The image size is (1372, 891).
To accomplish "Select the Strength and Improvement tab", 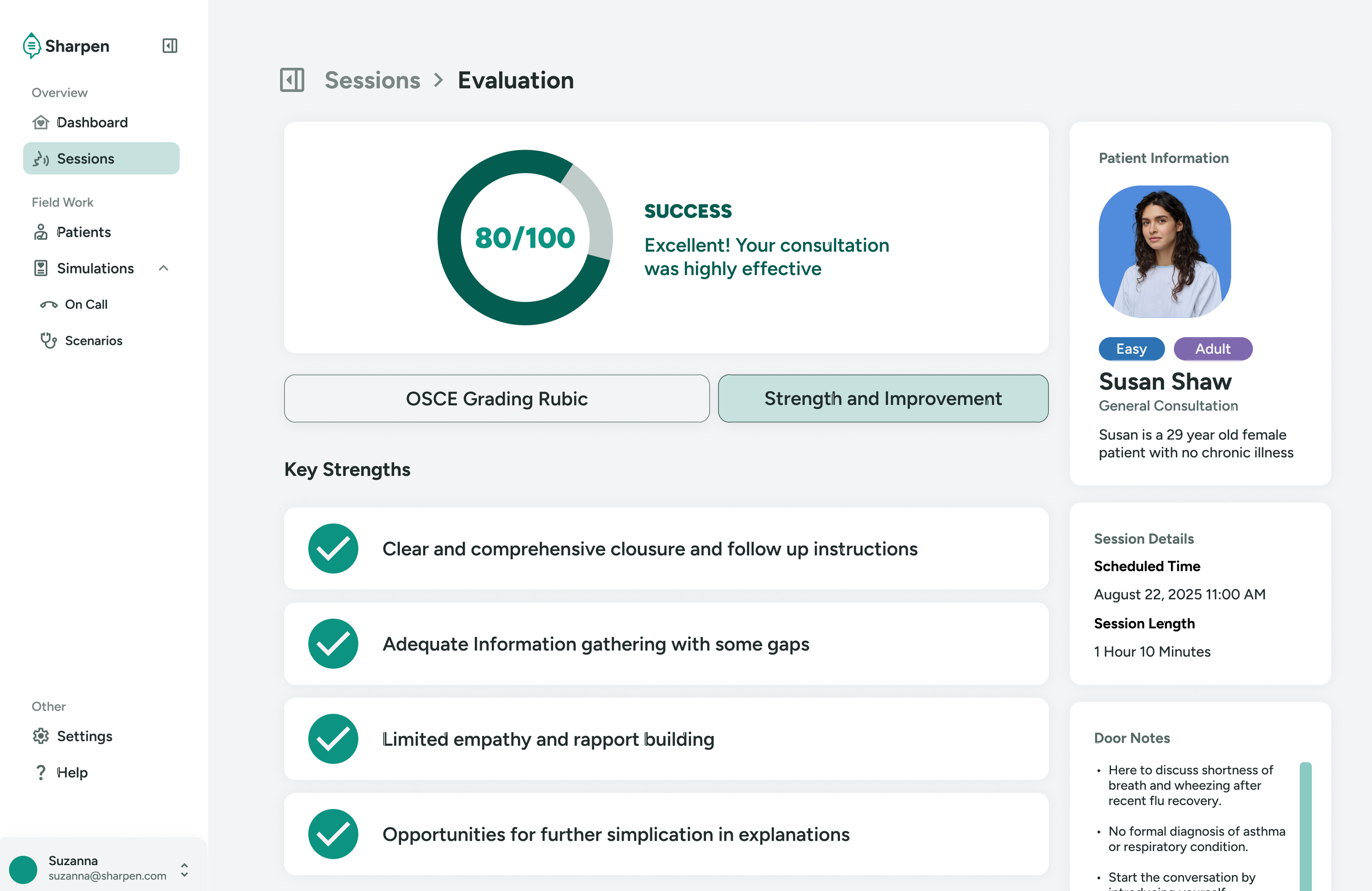I will click(882, 398).
